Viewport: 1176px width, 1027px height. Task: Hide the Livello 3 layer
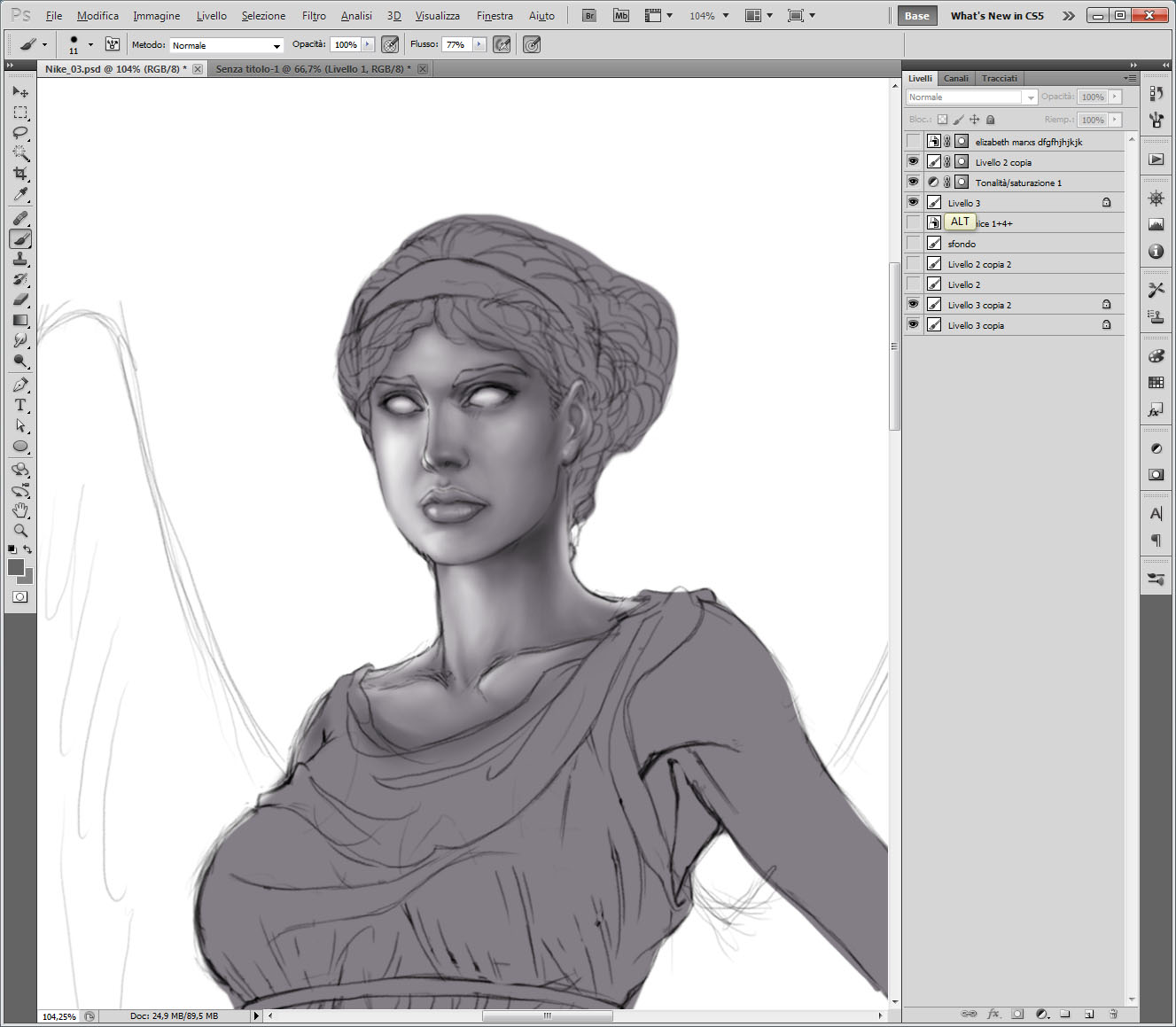click(x=913, y=202)
